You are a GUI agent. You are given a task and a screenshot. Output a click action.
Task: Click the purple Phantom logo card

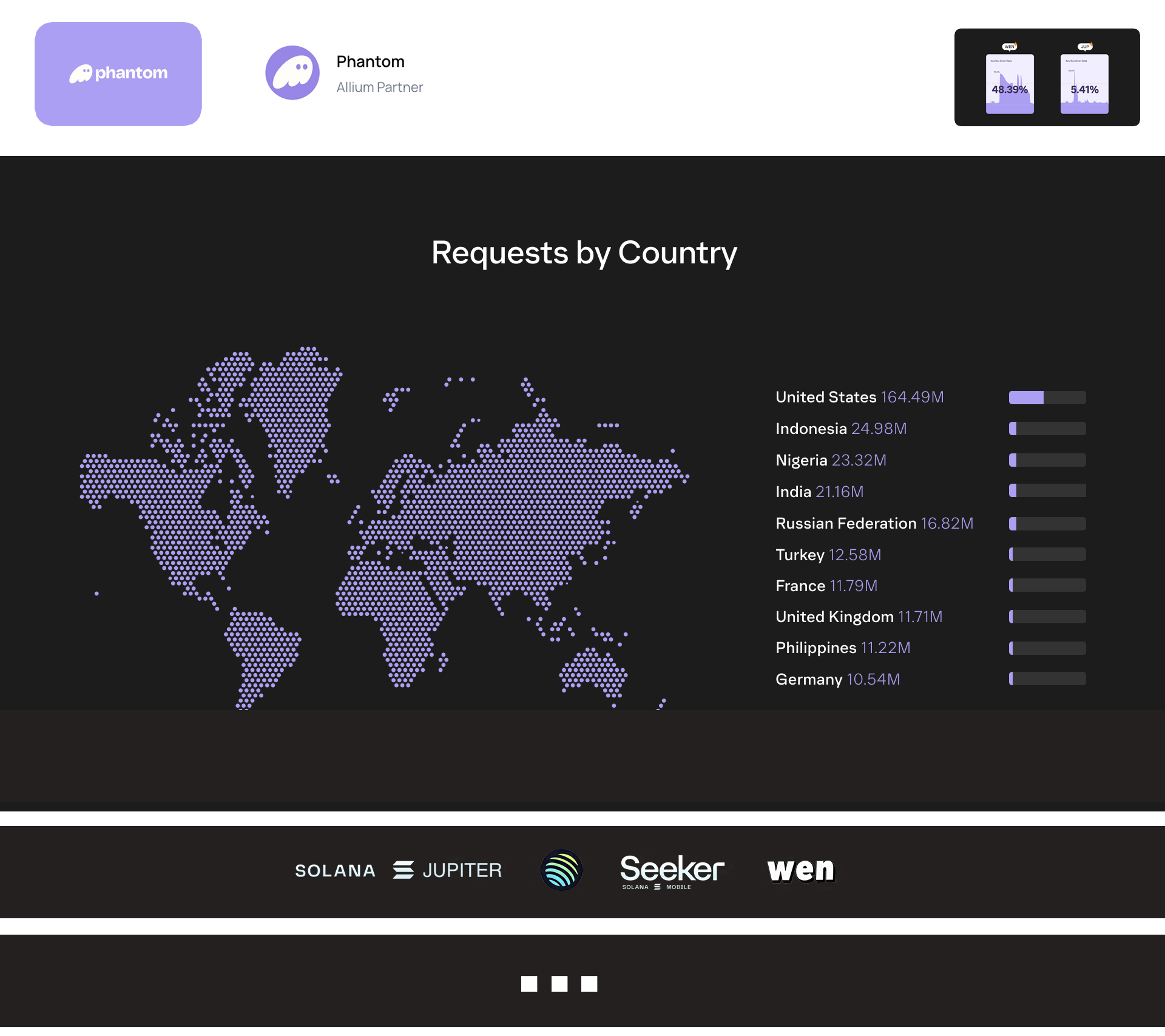118,74
